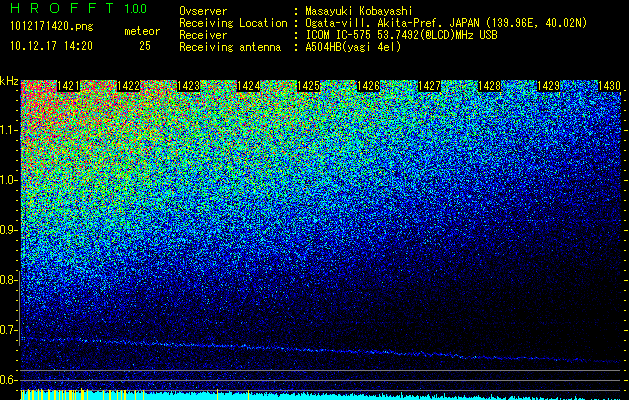Screen dimensions: 629x400
Task: Click the ICOM IC-575 receiver text
Action: pyautogui.click(x=401, y=35)
